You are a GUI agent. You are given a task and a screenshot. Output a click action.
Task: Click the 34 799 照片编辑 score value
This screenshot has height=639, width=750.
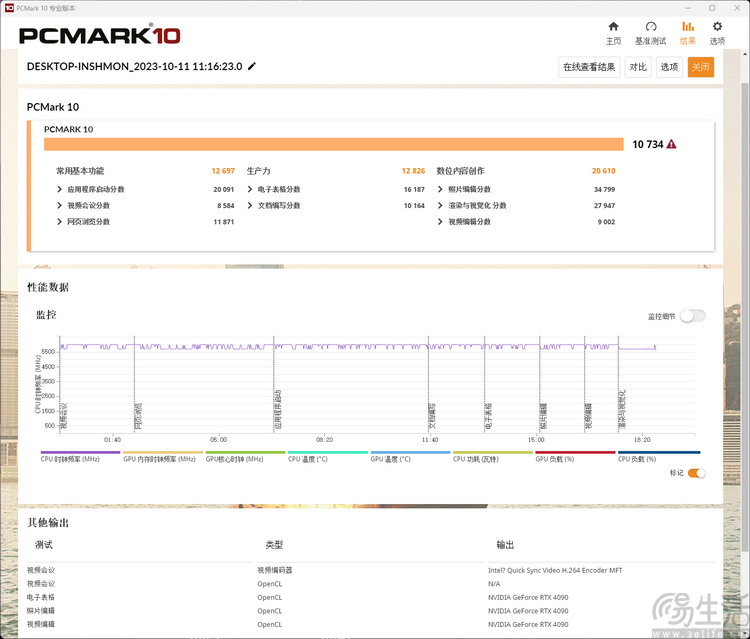click(604, 189)
